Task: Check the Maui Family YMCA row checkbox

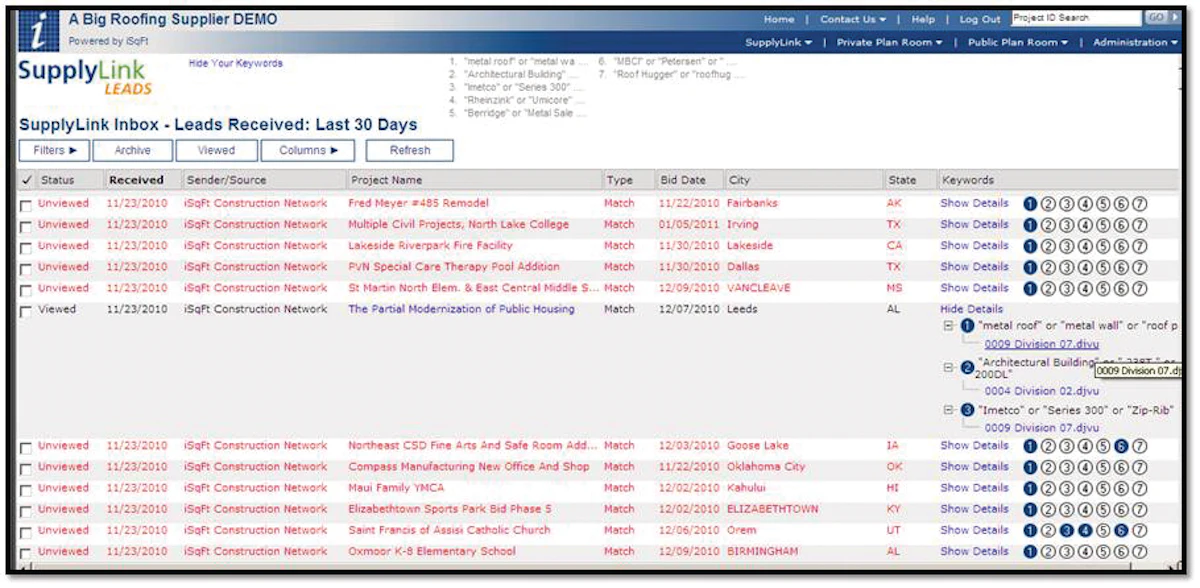Action: click(x=27, y=489)
